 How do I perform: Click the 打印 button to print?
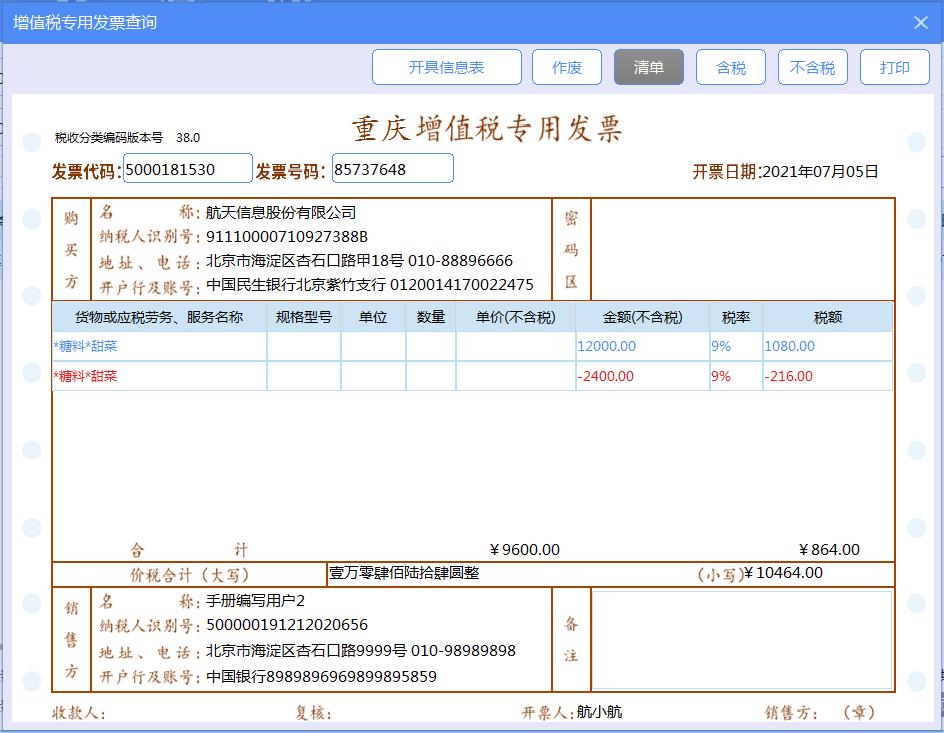(894, 67)
